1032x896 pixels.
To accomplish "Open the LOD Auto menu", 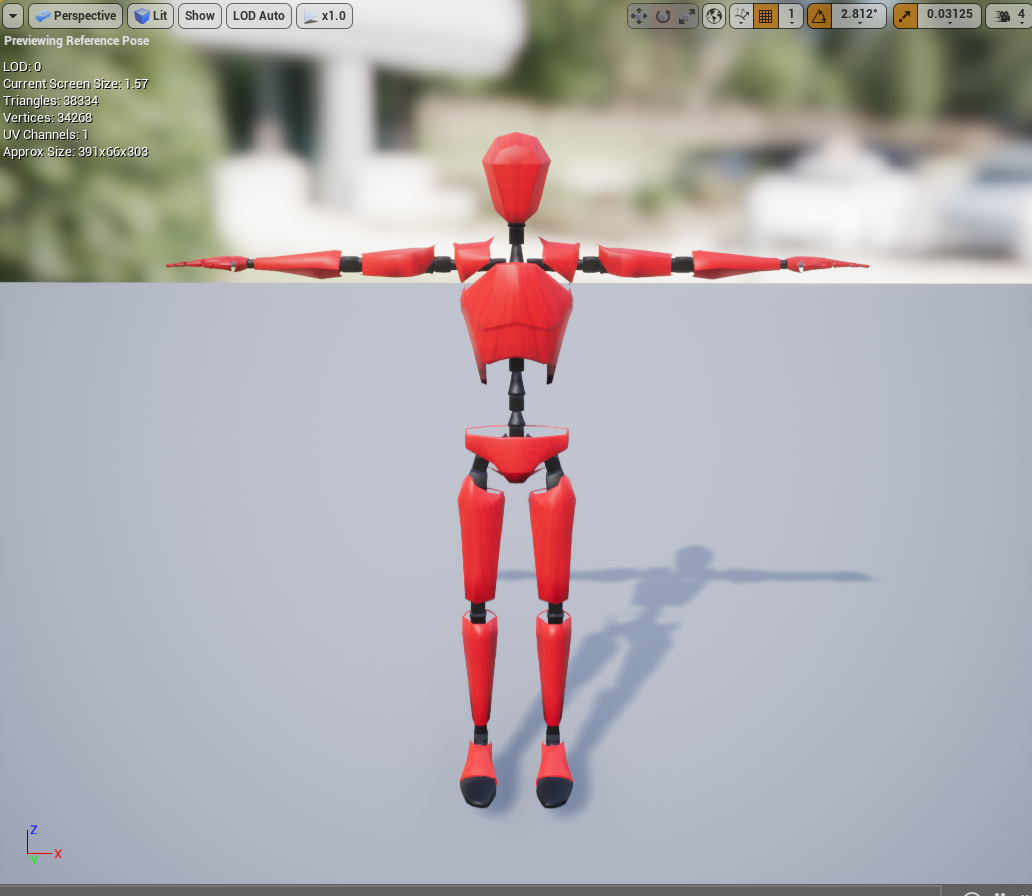I will point(259,16).
